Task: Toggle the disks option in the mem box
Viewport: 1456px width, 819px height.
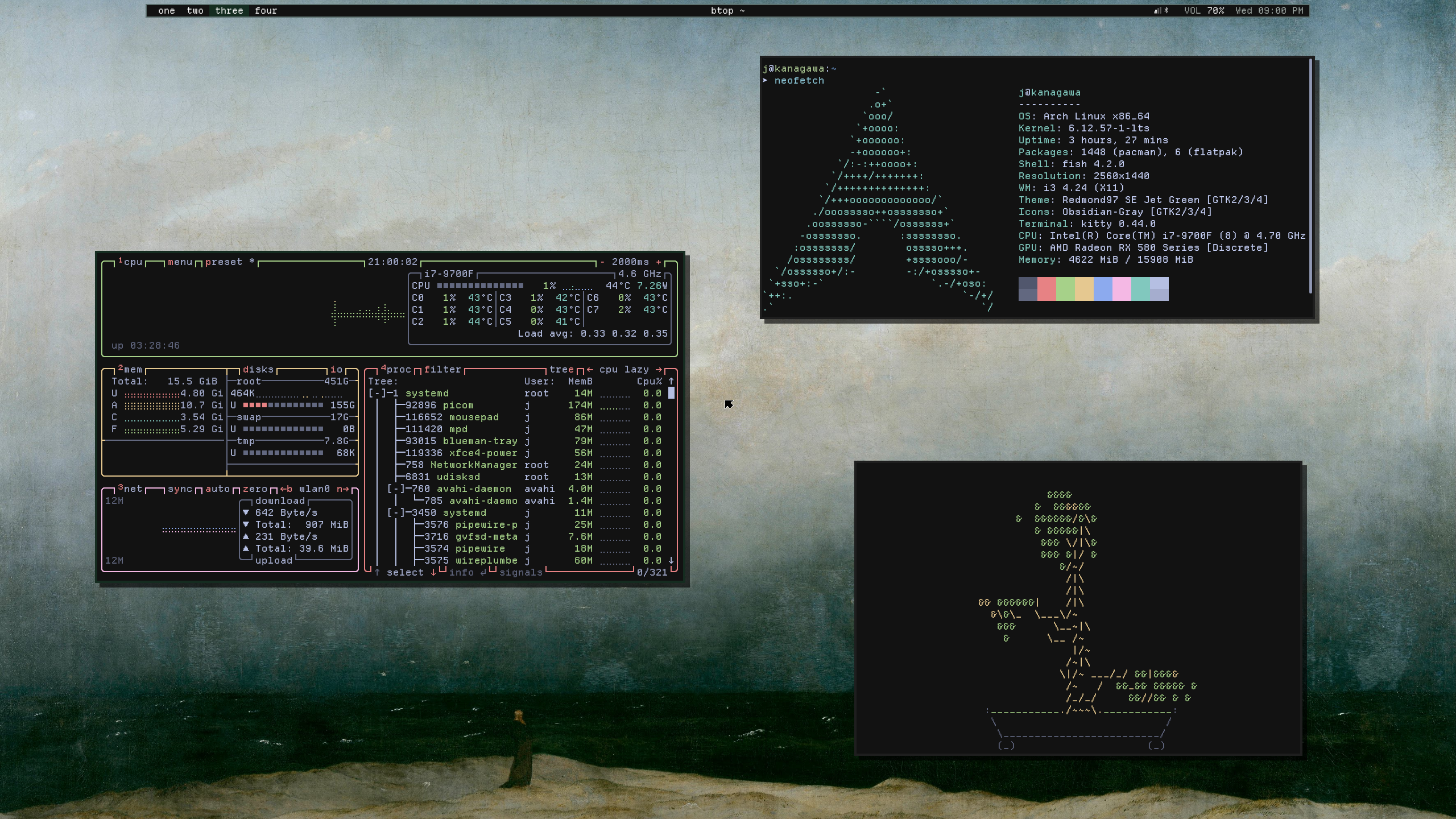Action: click(x=258, y=370)
